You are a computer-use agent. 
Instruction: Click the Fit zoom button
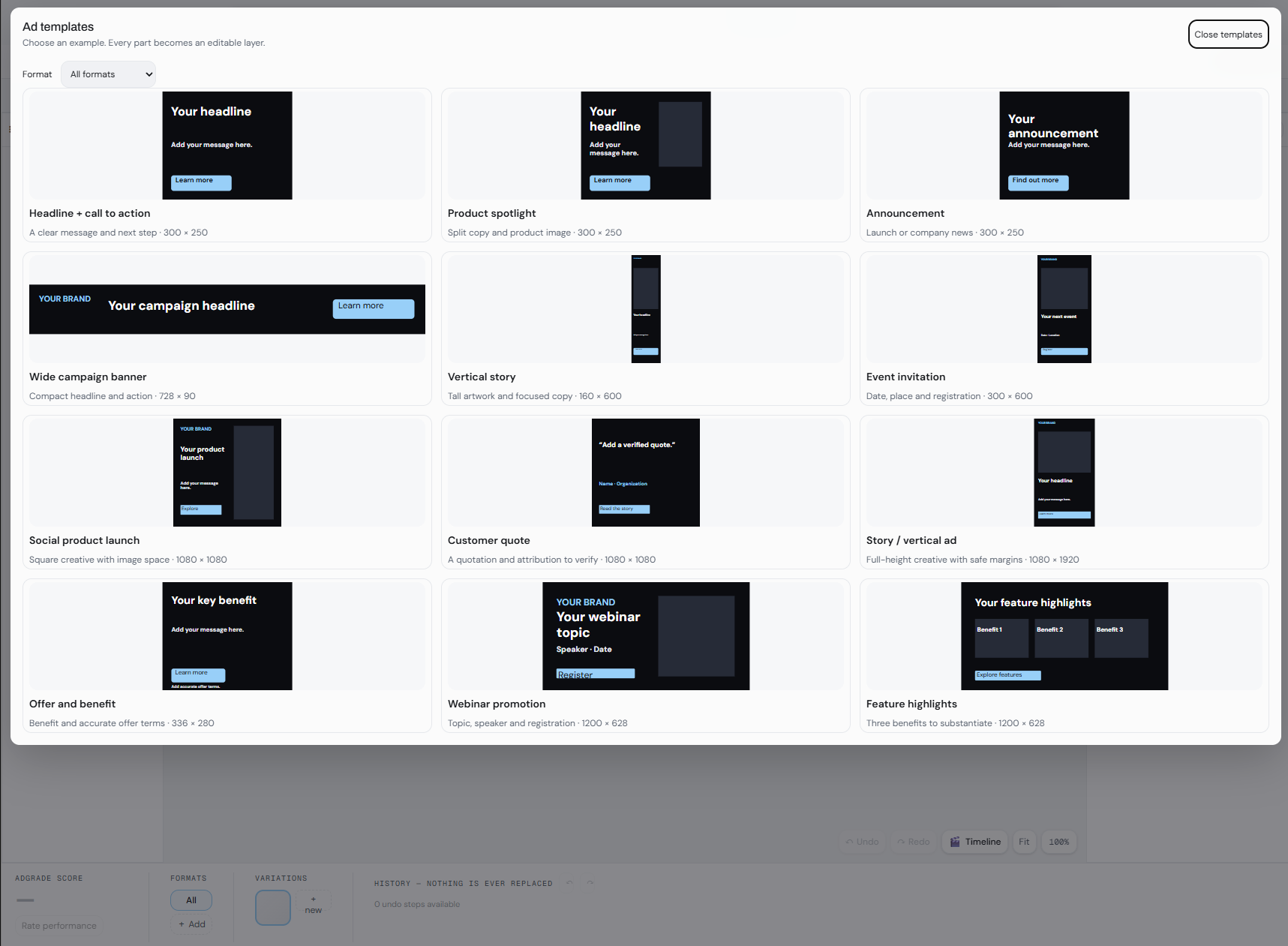pyautogui.click(x=1024, y=842)
